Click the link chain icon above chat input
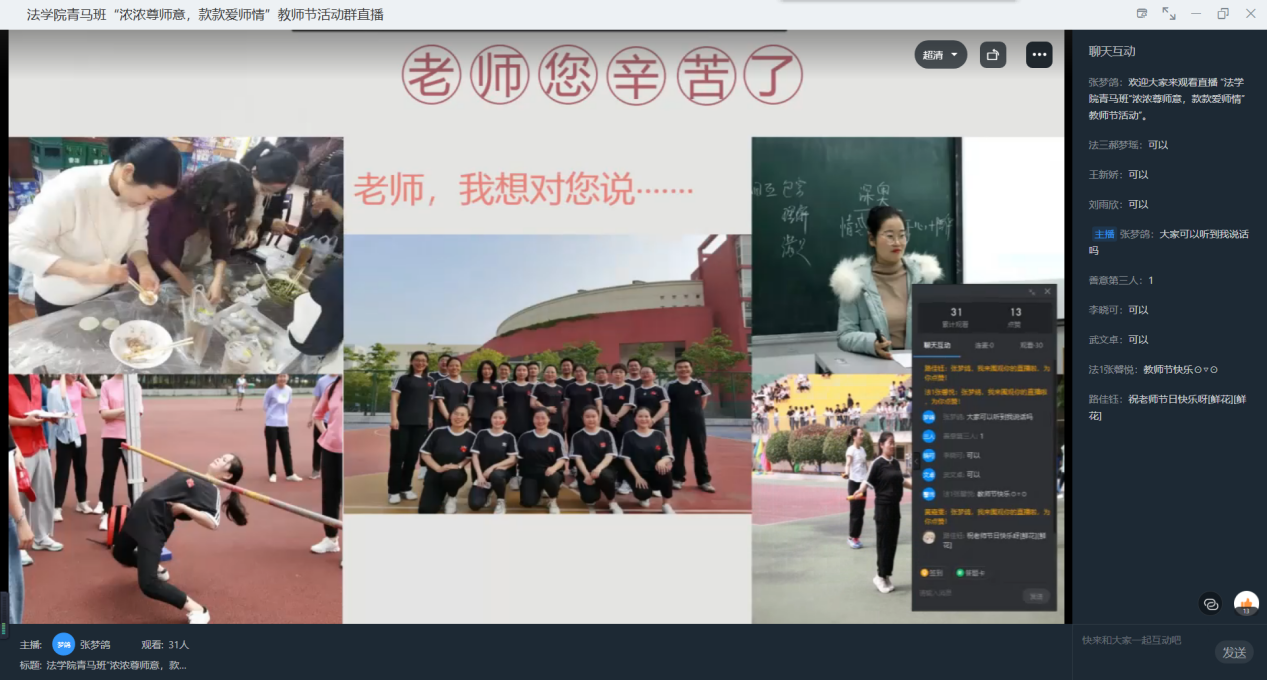Image resolution: width=1267 pixels, height=680 pixels. [x=1211, y=604]
